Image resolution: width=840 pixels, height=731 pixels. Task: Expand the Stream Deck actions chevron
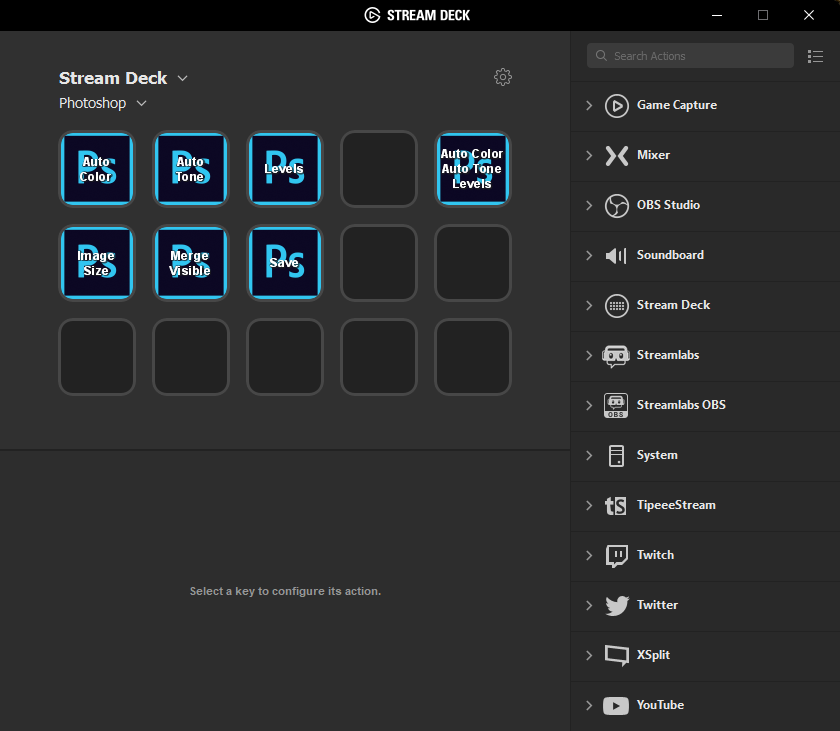click(589, 306)
